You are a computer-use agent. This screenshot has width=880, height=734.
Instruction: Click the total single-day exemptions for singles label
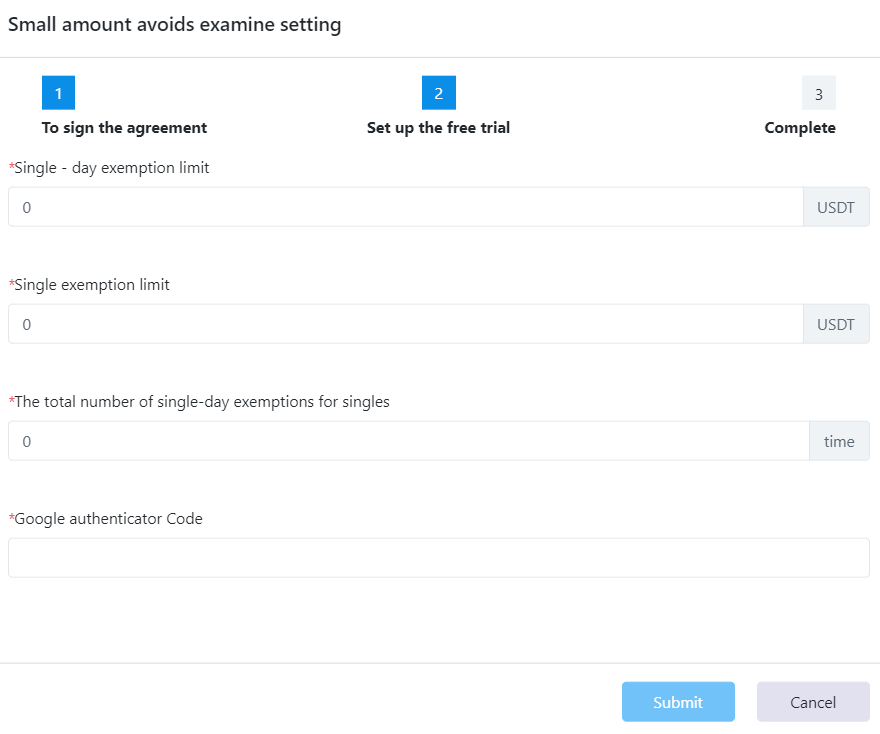[x=199, y=402]
